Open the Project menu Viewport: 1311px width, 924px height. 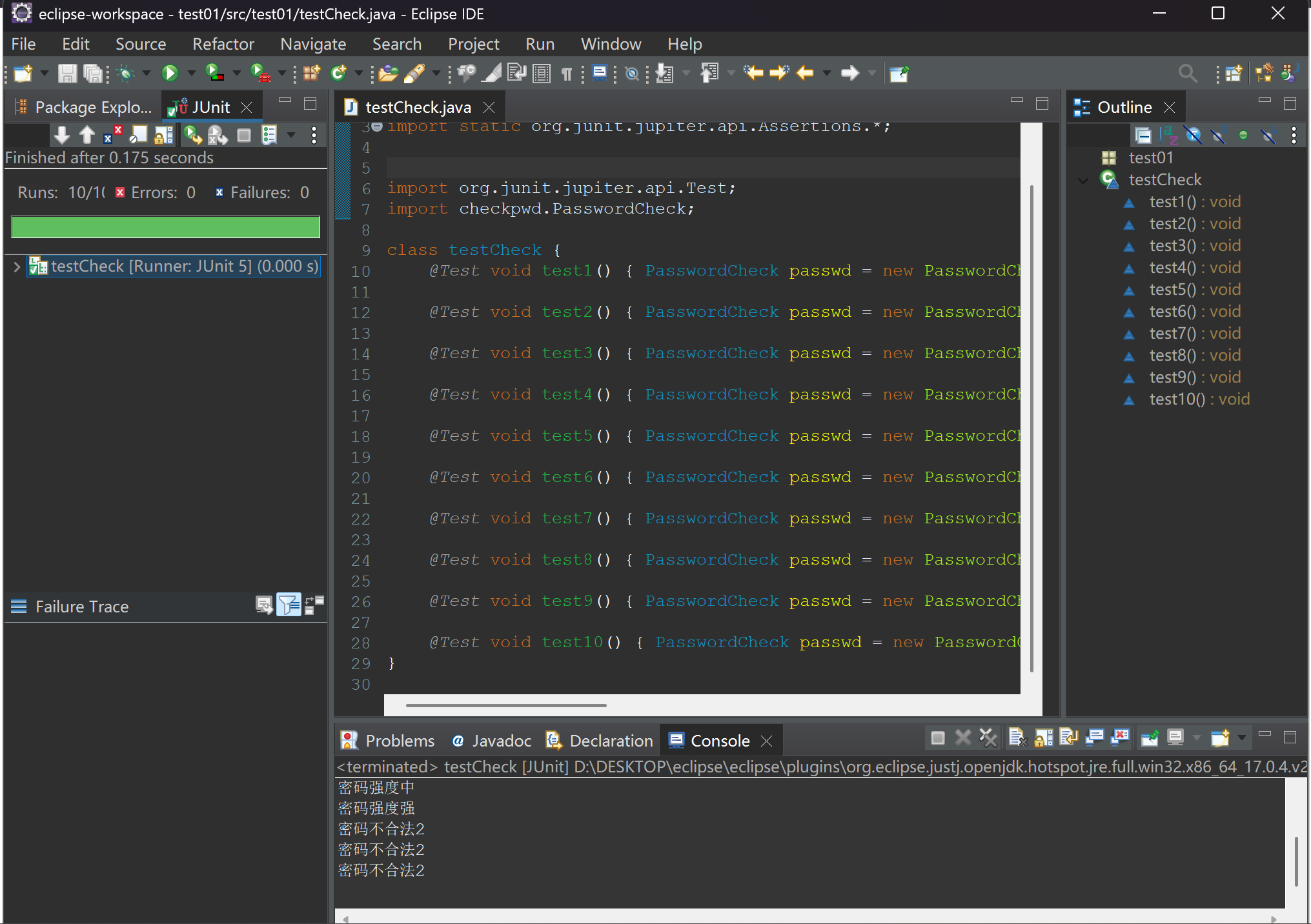(x=473, y=44)
